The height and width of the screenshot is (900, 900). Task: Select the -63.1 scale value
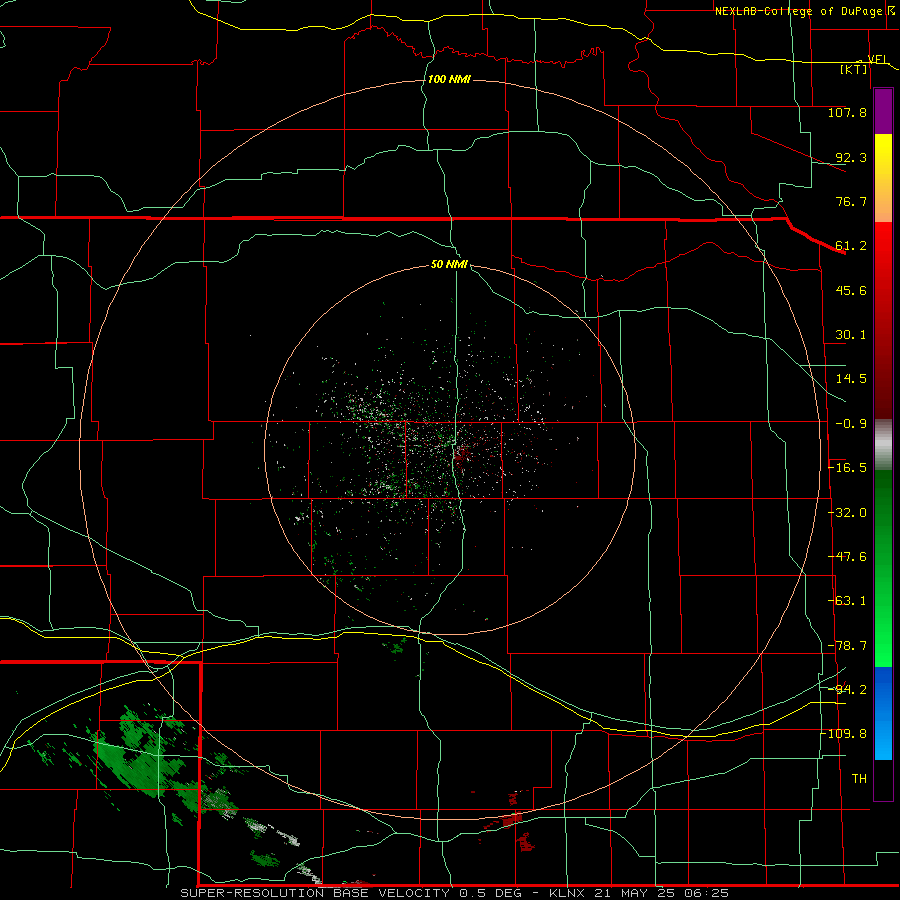pos(847,601)
